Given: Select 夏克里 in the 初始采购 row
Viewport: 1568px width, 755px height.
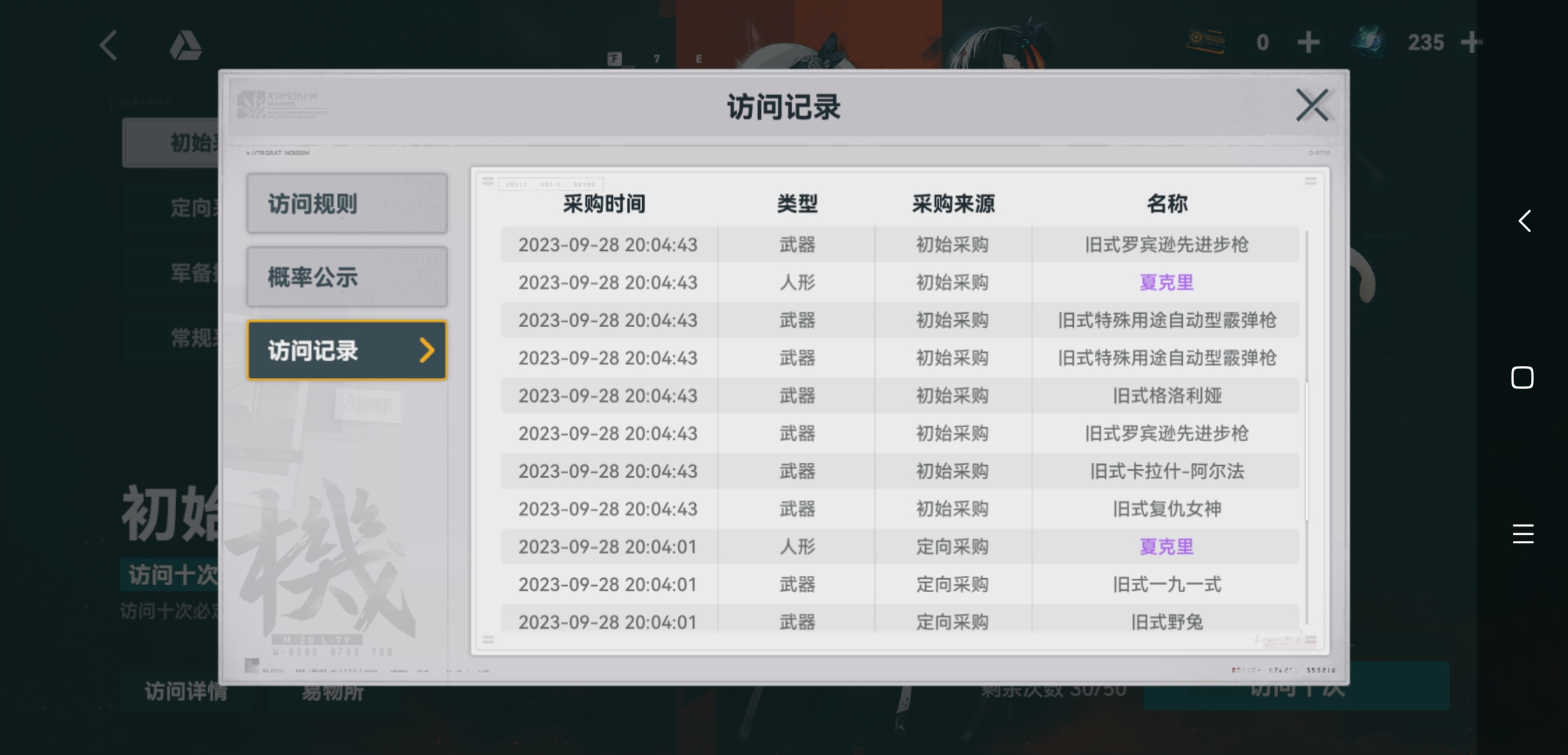Looking at the screenshot, I should pos(1167,282).
